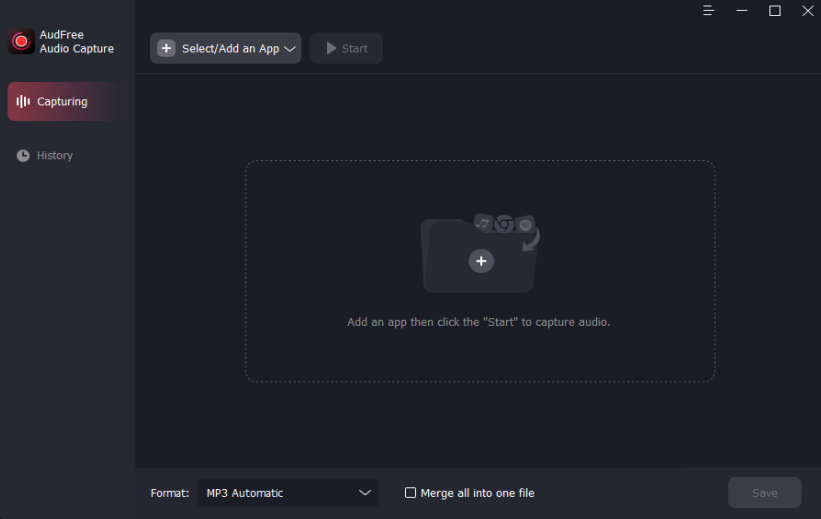This screenshot has width=821, height=519.
Task: Open the Capturing tab in sidebar
Action: click(68, 102)
